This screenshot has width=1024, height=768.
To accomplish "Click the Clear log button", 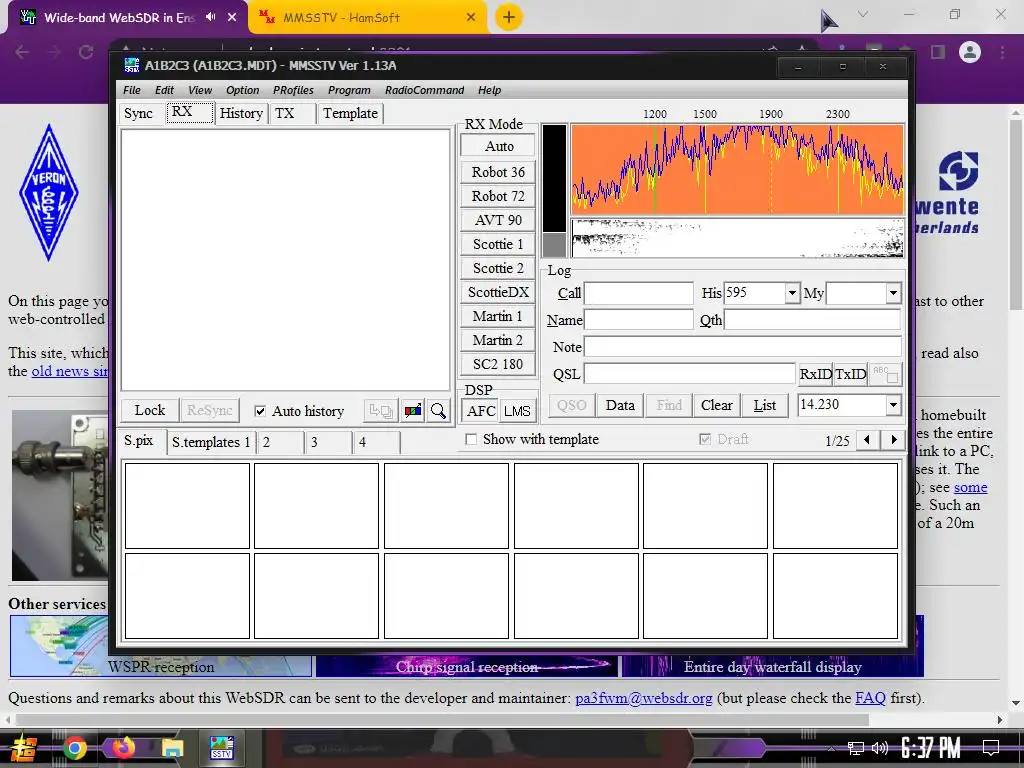I will click(716, 405).
